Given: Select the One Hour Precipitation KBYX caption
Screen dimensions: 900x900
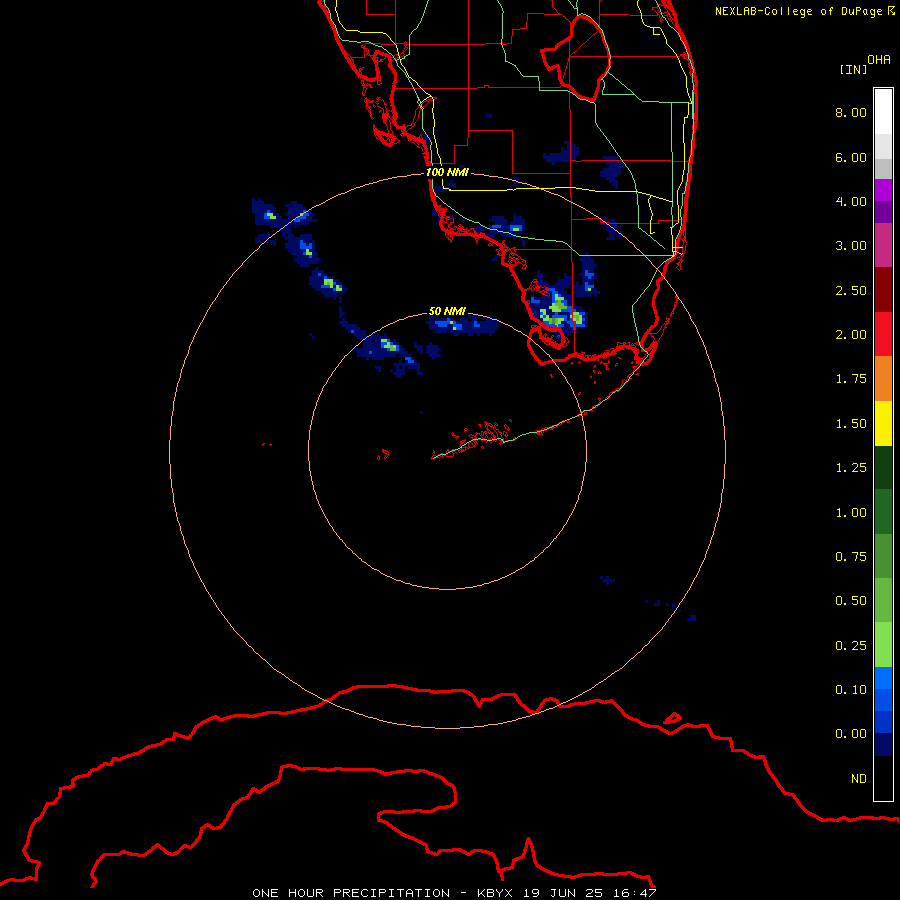Looking at the screenshot, I should click(454, 893).
